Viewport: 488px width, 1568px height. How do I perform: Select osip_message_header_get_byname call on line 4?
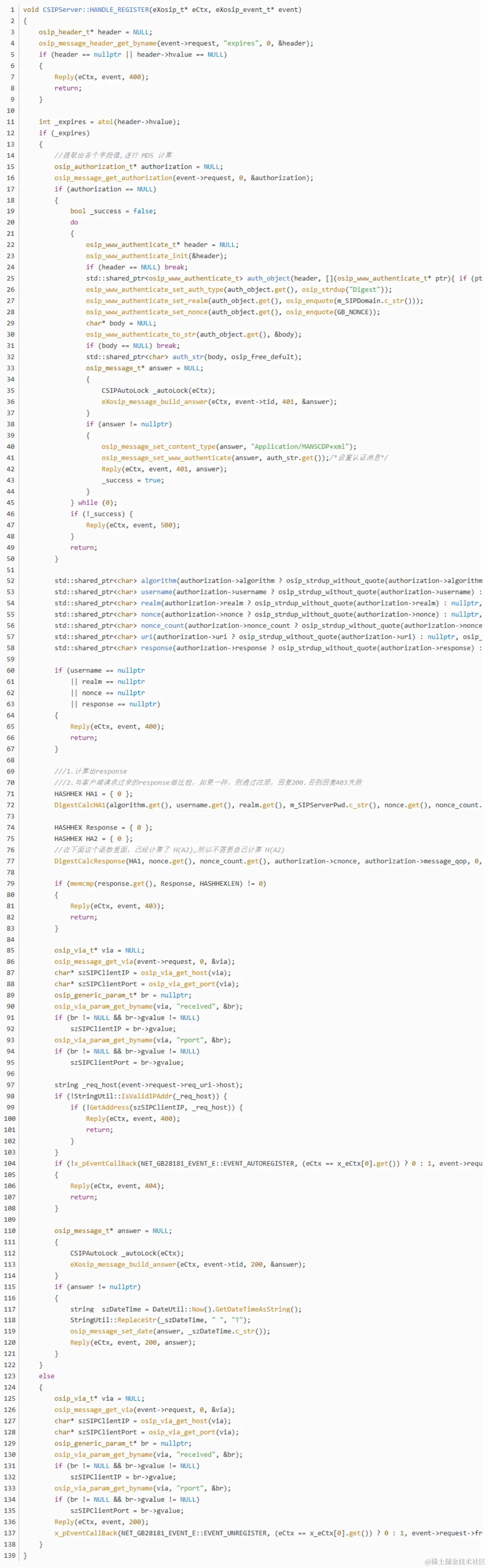click(98, 43)
